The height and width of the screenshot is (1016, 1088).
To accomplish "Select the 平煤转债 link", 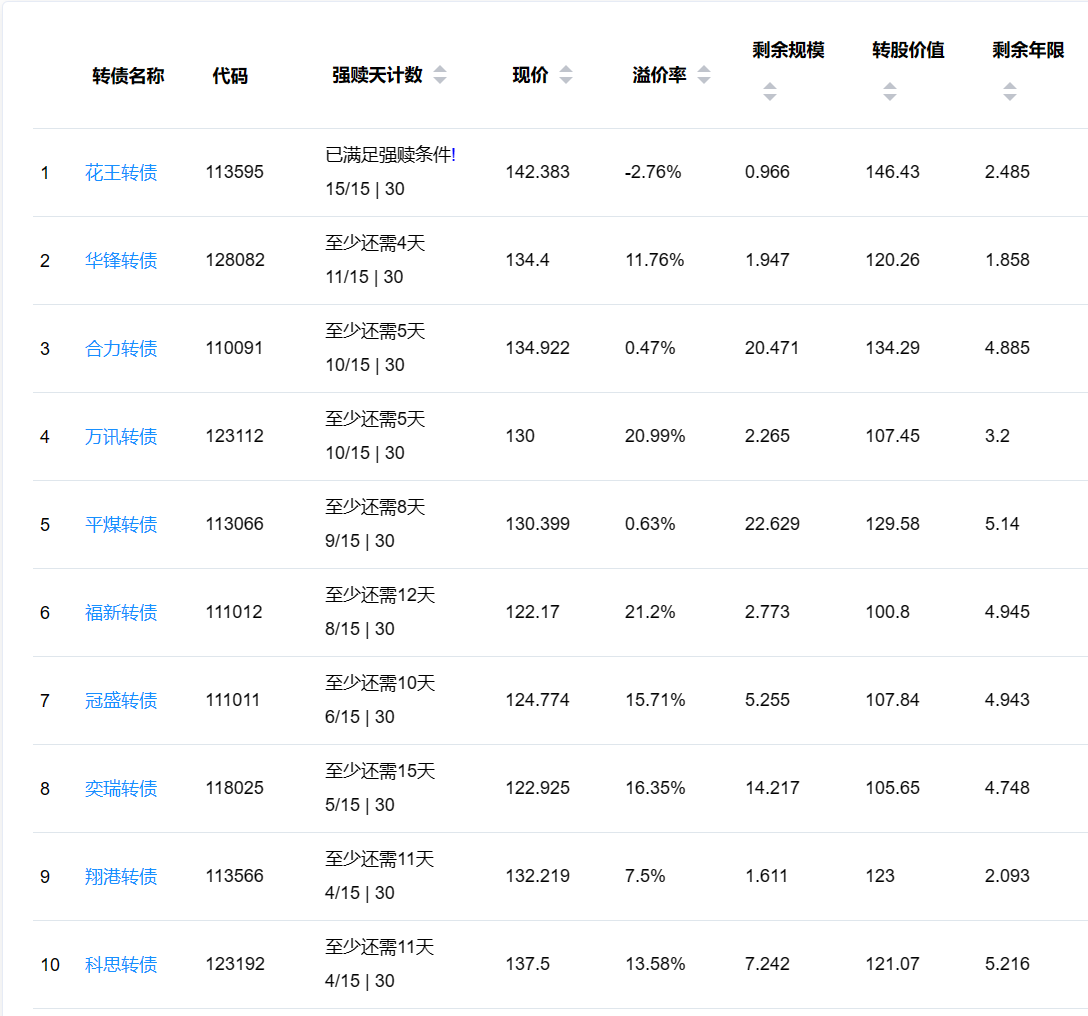I will tap(121, 525).
